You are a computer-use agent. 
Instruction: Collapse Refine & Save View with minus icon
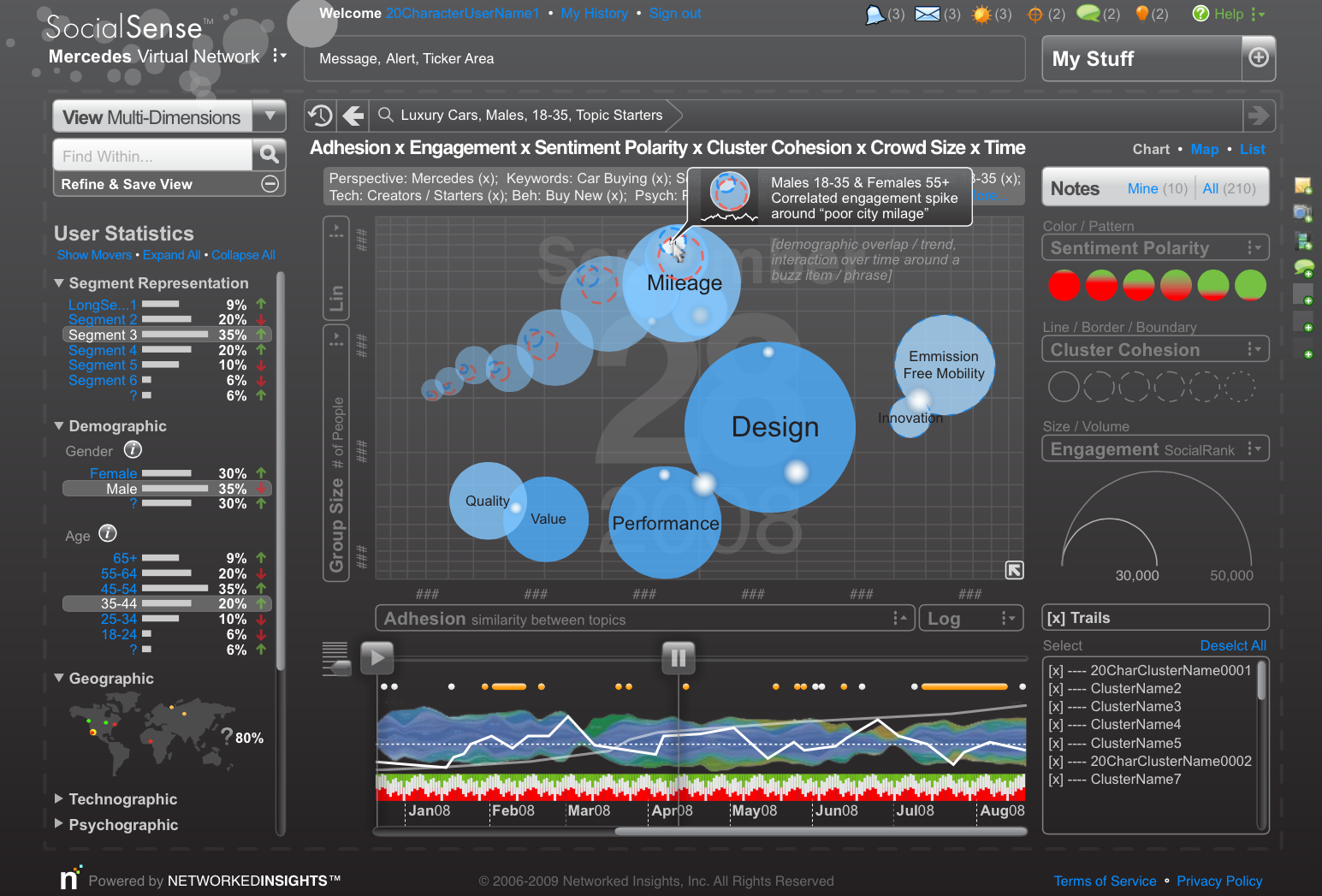pyautogui.click(x=270, y=184)
